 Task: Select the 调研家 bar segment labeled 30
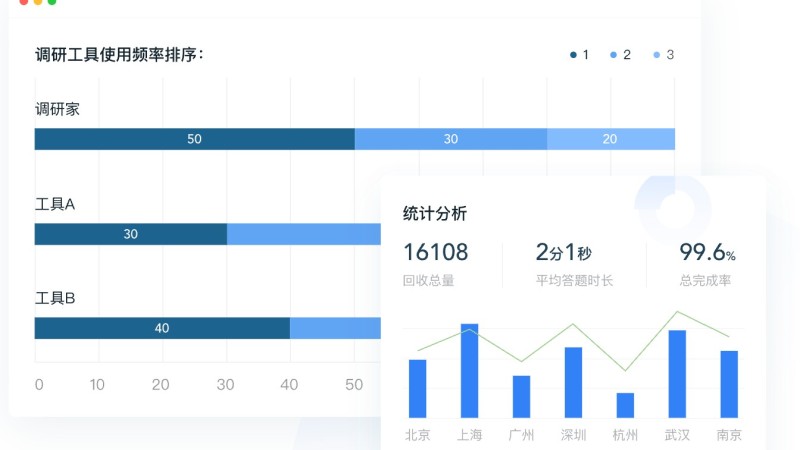(x=451, y=139)
